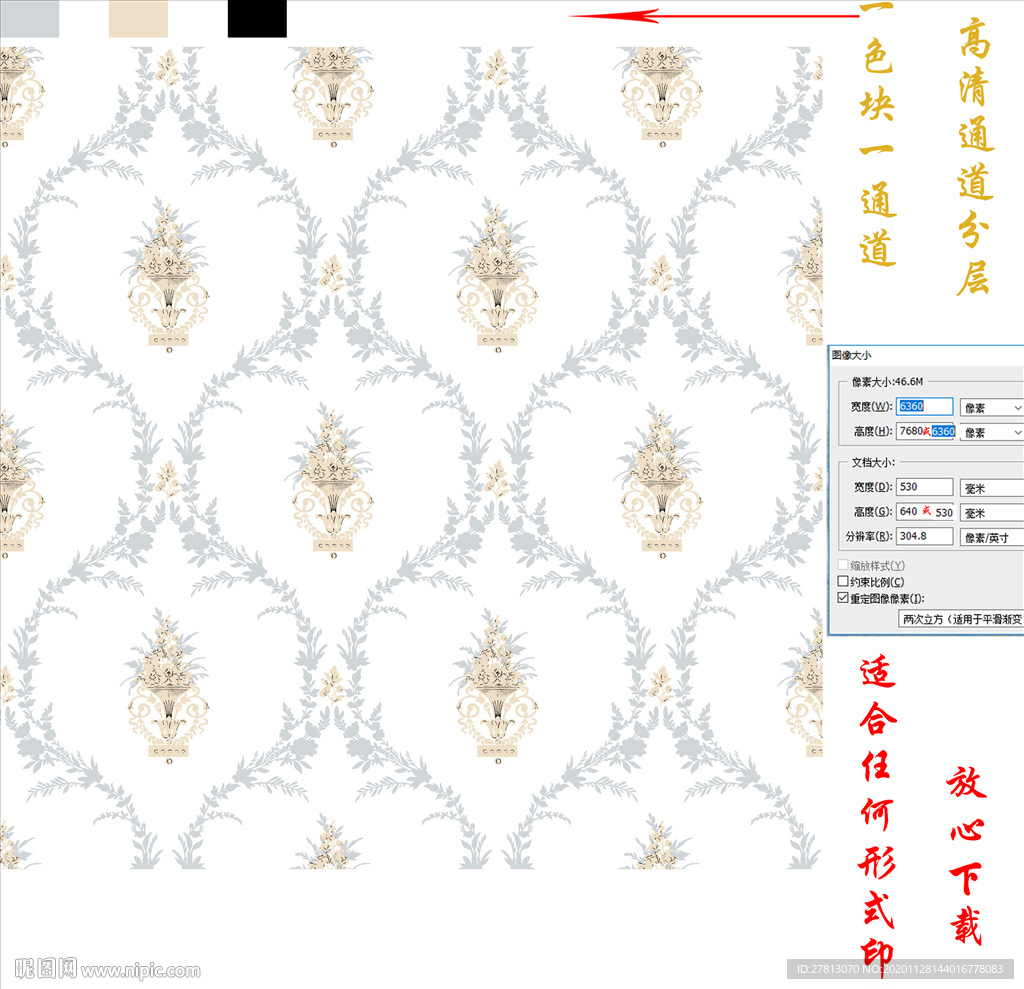Image resolution: width=1024 pixels, height=989 pixels.
Task: Click the document height field showing 640
Action: (x=925, y=511)
